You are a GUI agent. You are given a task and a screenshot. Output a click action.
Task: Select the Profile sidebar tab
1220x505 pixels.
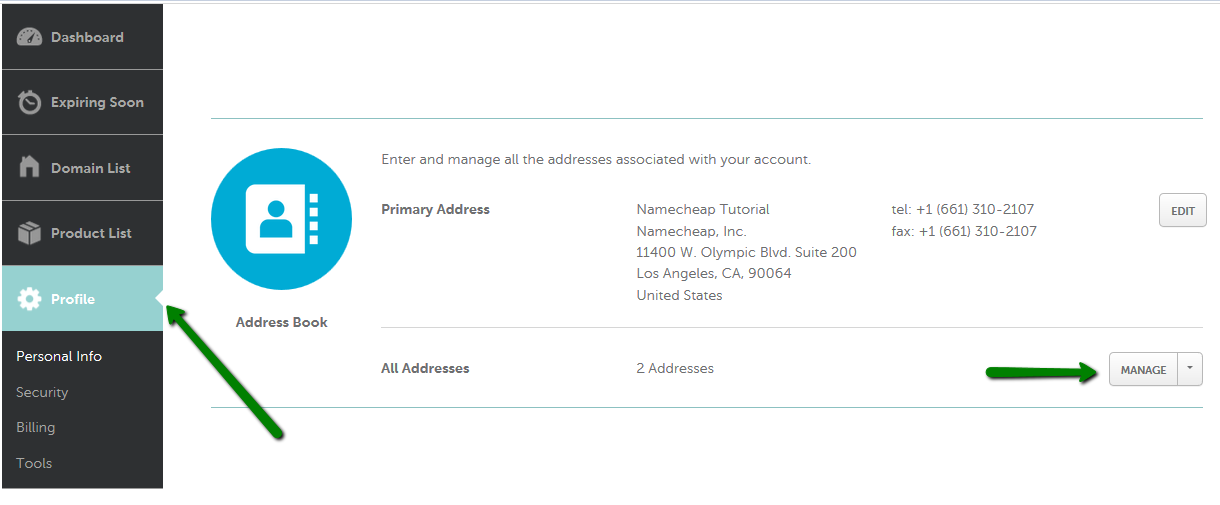tap(82, 298)
